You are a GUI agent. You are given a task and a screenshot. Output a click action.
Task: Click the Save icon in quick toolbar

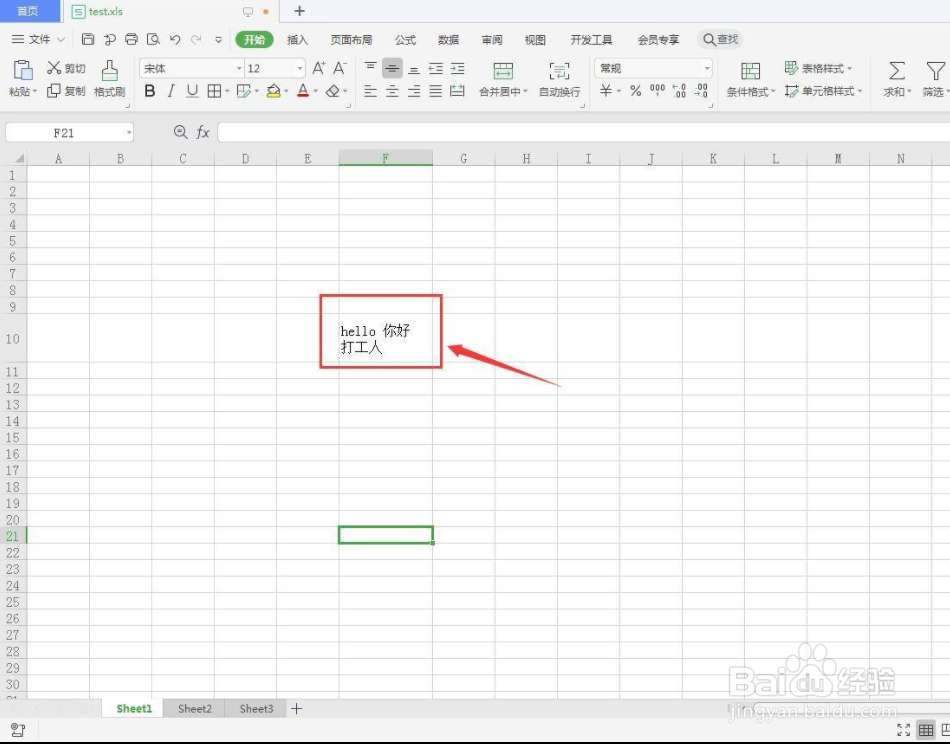tap(88, 39)
